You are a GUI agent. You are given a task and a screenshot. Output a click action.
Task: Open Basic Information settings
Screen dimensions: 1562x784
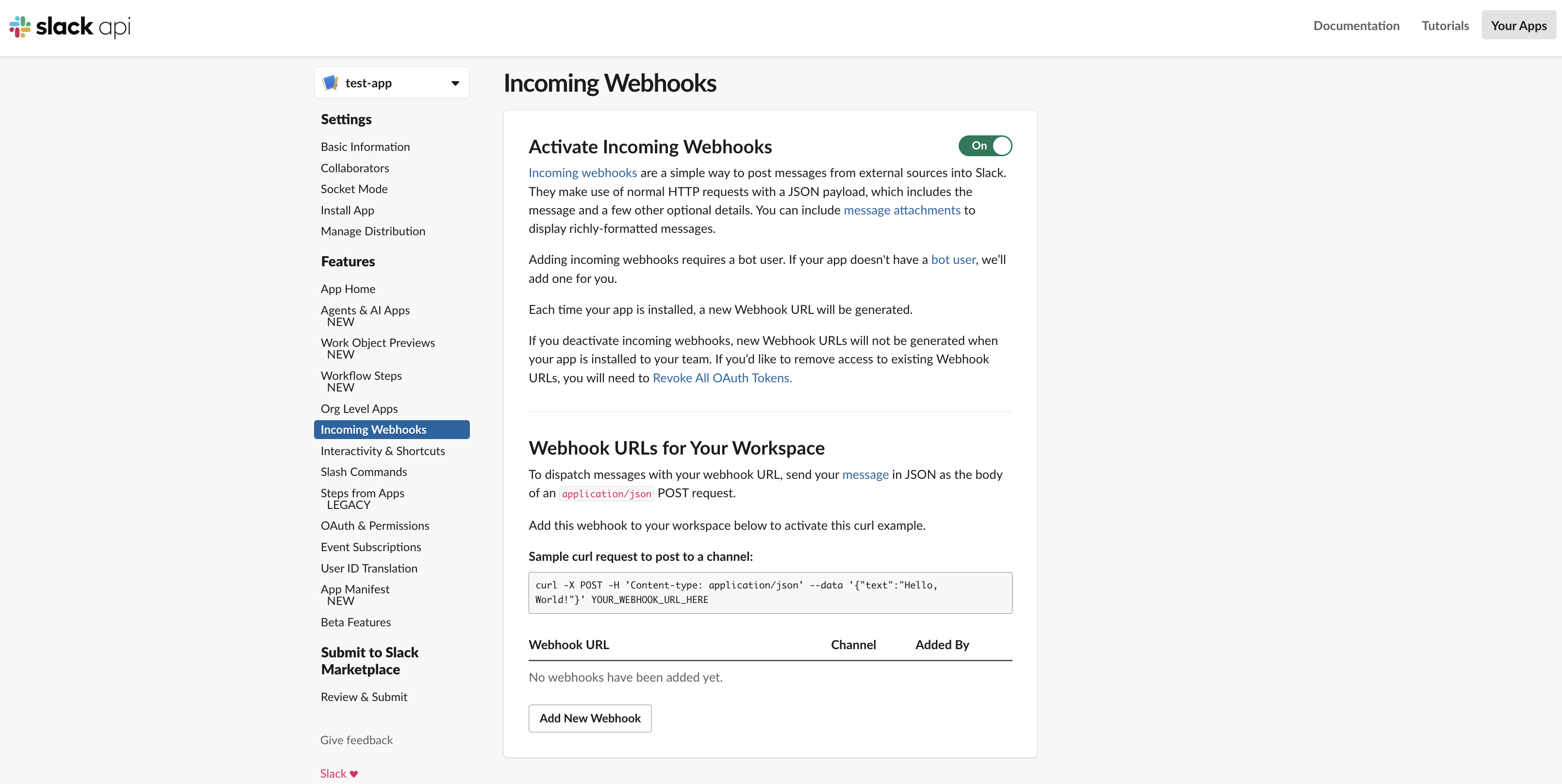pos(365,147)
